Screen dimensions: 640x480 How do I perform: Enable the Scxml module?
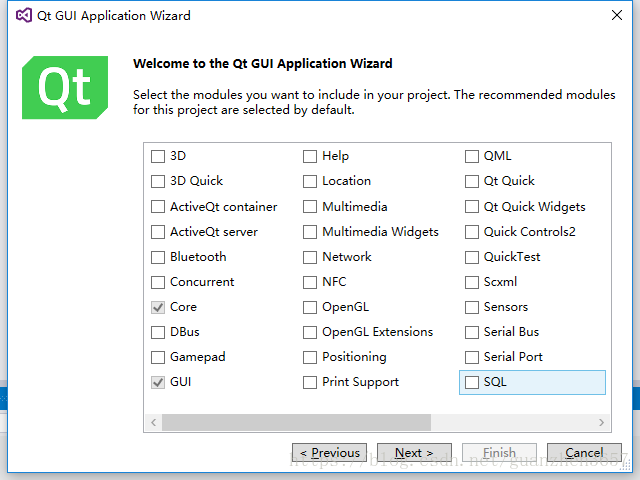point(472,282)
